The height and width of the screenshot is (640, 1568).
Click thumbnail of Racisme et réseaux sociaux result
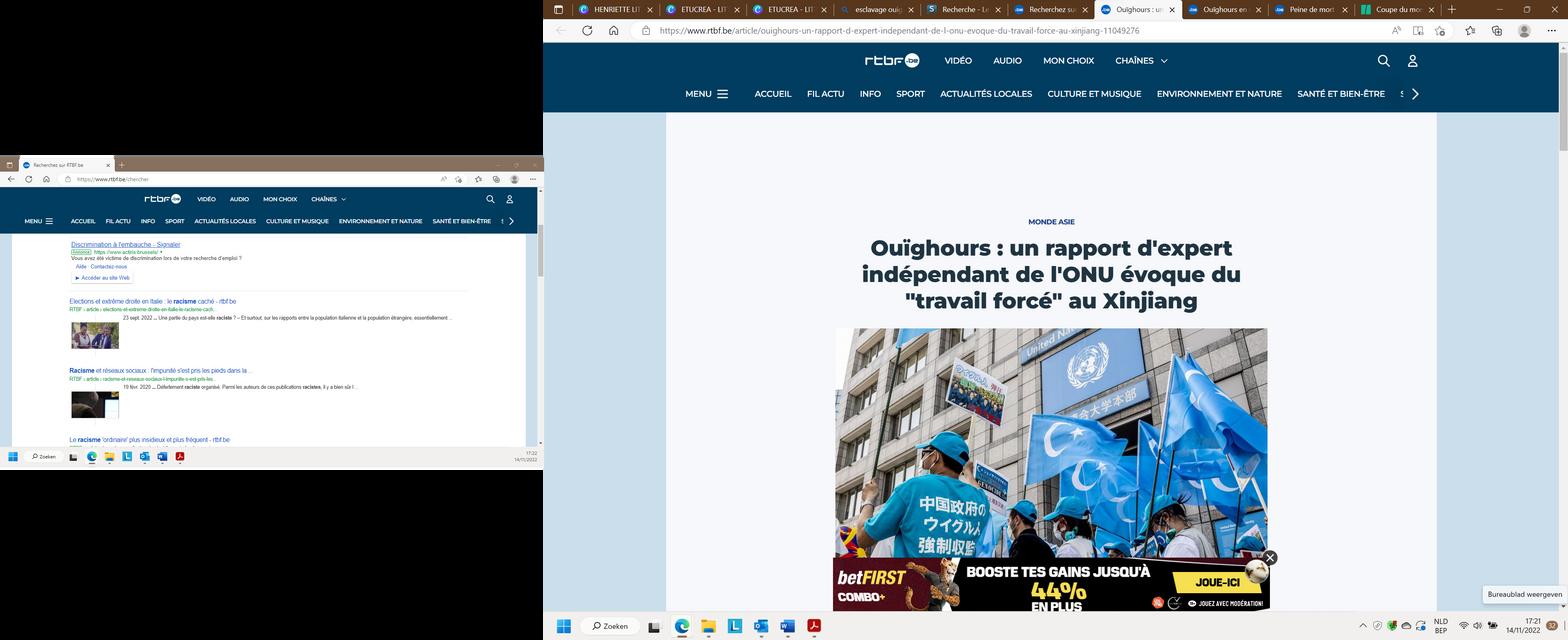[95, 404]
